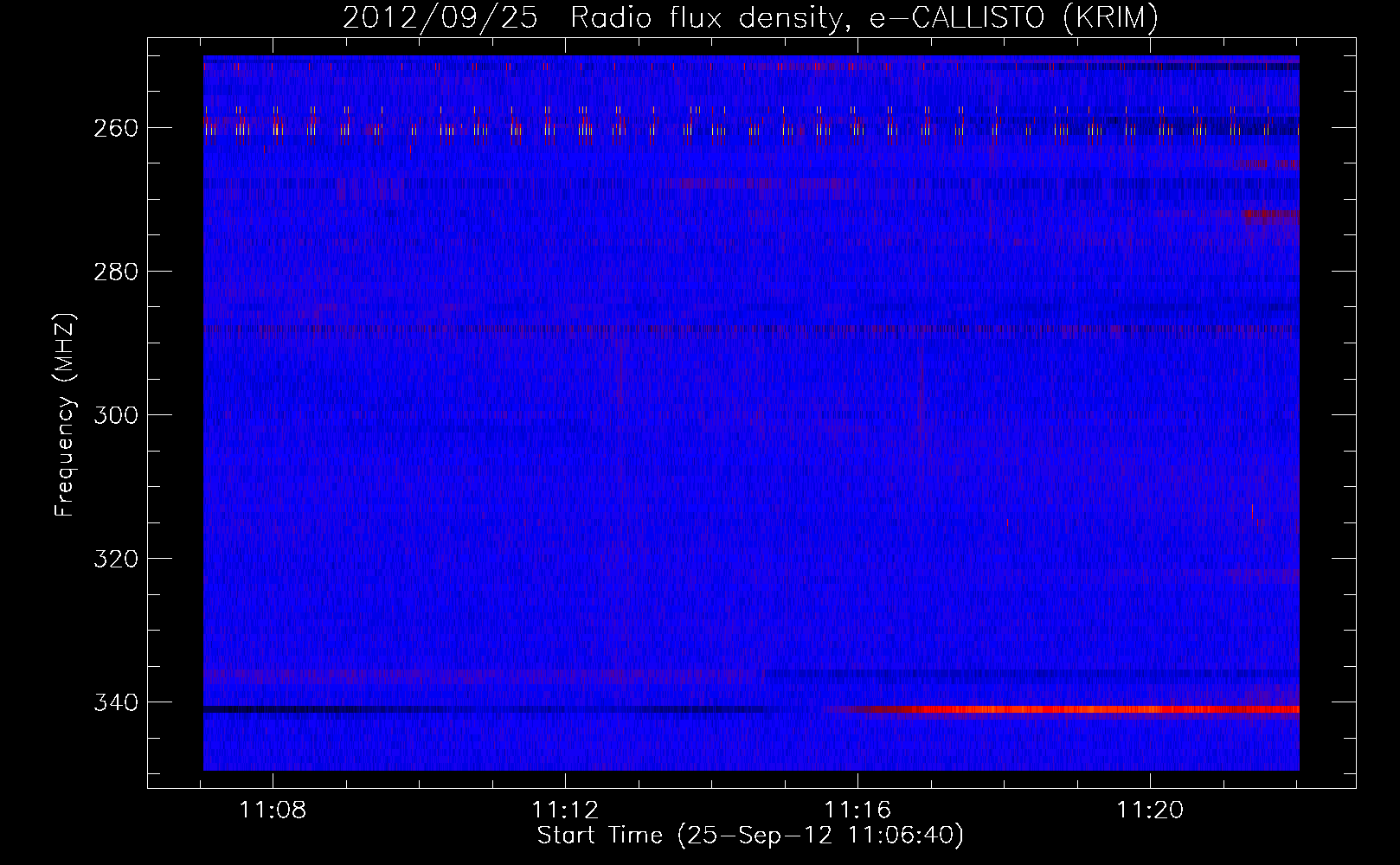Viewport: 1400px width, 865px height.
Task: Select the 320 frequency axis label
Action: (x=115, y=559)
